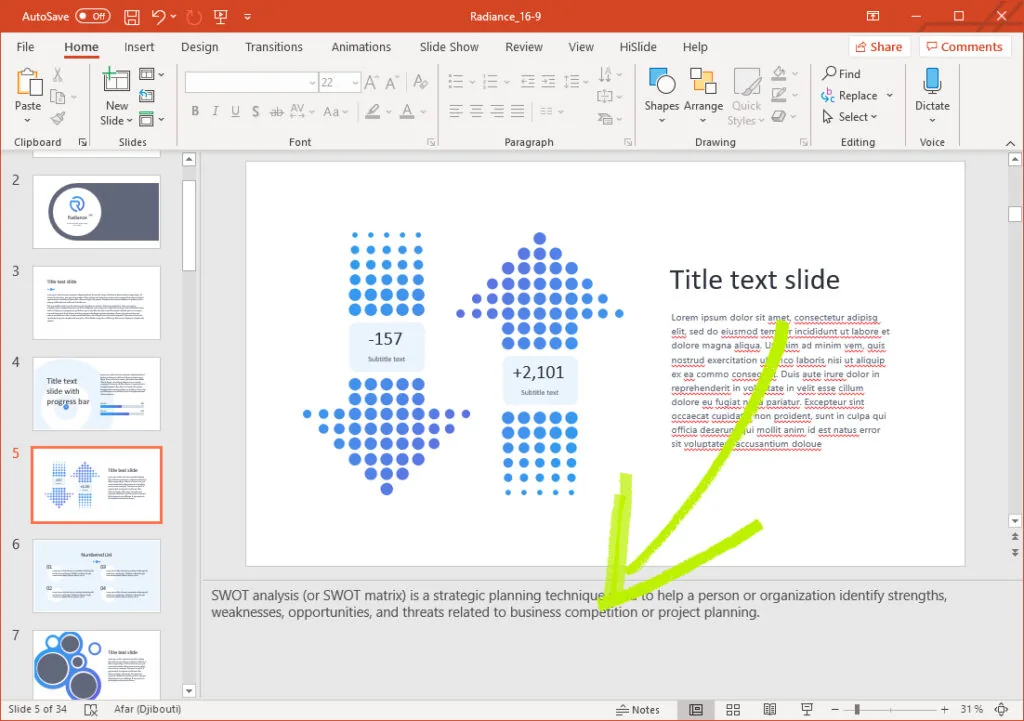Screen dimensions: 1024x721
Task: Switch to Transitions tab
Action: click(274, 47)
